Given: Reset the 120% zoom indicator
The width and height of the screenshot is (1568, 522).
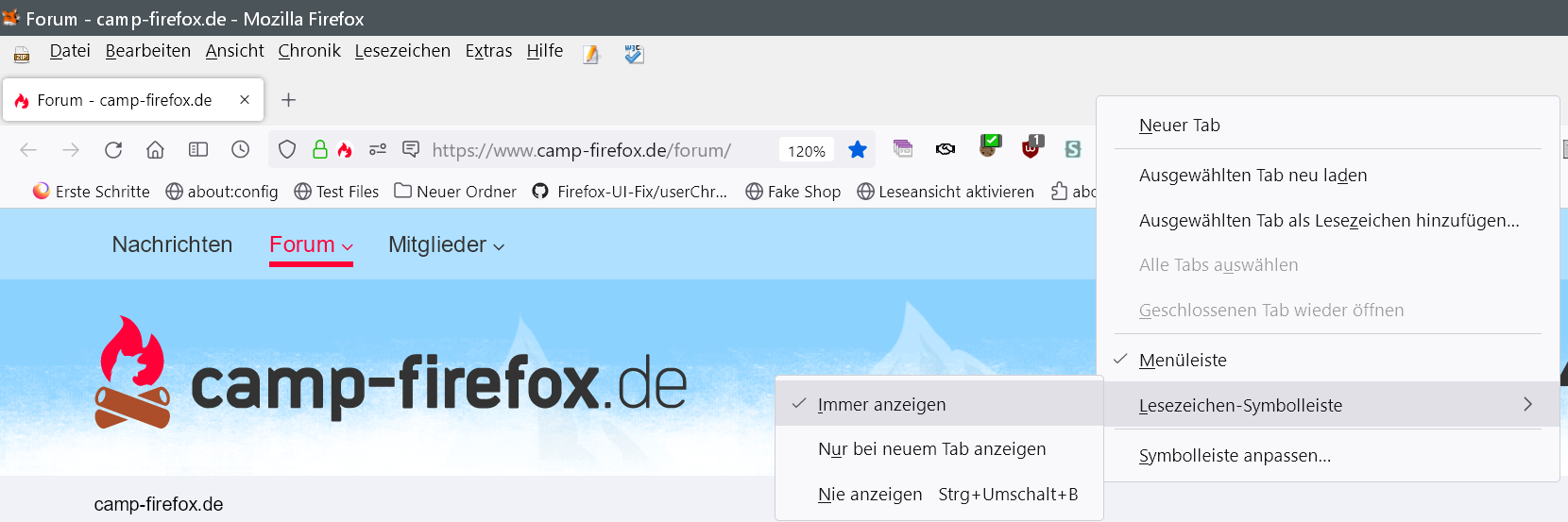Looking at the screenshot, I should pos(807,150).
